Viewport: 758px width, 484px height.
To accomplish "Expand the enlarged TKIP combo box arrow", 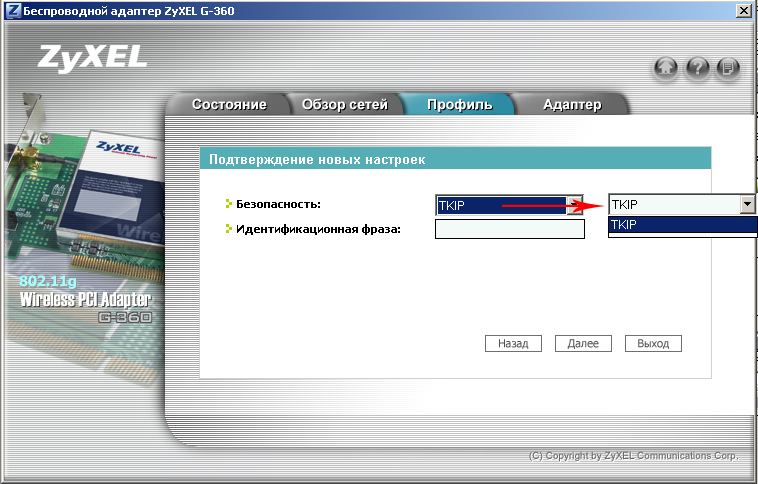I will tap(747, 204).
